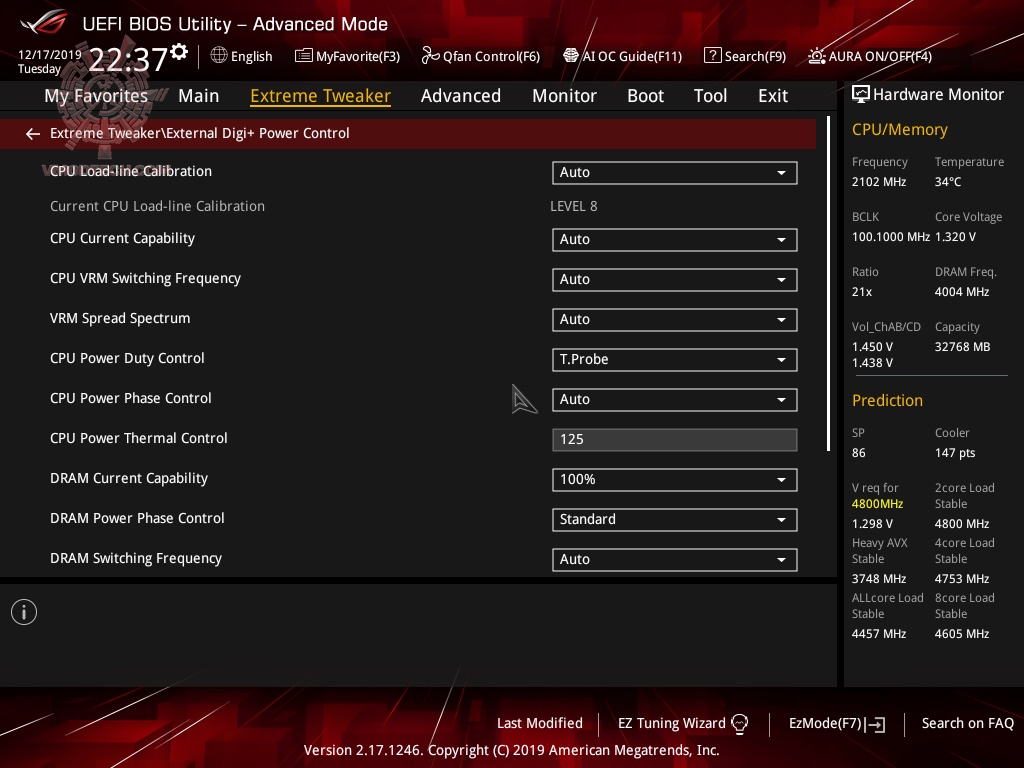1024x768 pixels.
Task: Click Last Modified button
Action: click(x=539, y=723)
